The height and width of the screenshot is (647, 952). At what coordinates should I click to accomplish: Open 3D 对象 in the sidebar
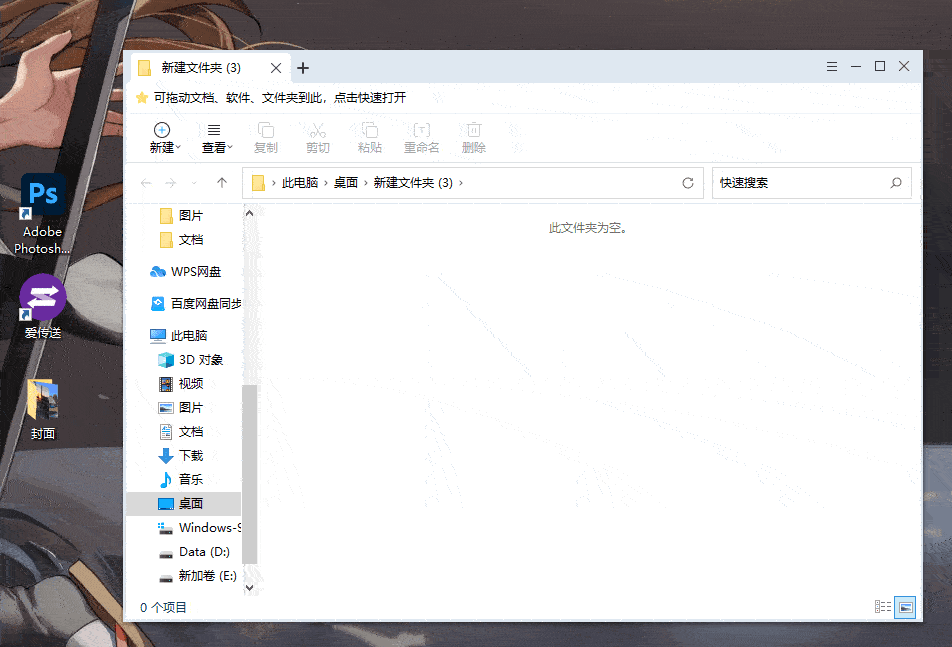pyautogui.click(x=191, y=360)
